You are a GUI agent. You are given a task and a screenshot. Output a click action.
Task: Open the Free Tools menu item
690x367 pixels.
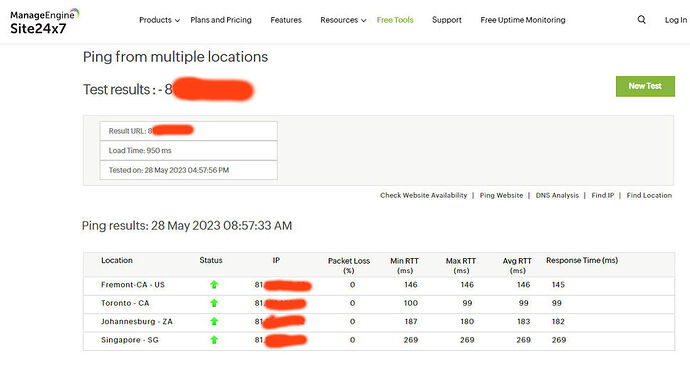click(395, 20)
